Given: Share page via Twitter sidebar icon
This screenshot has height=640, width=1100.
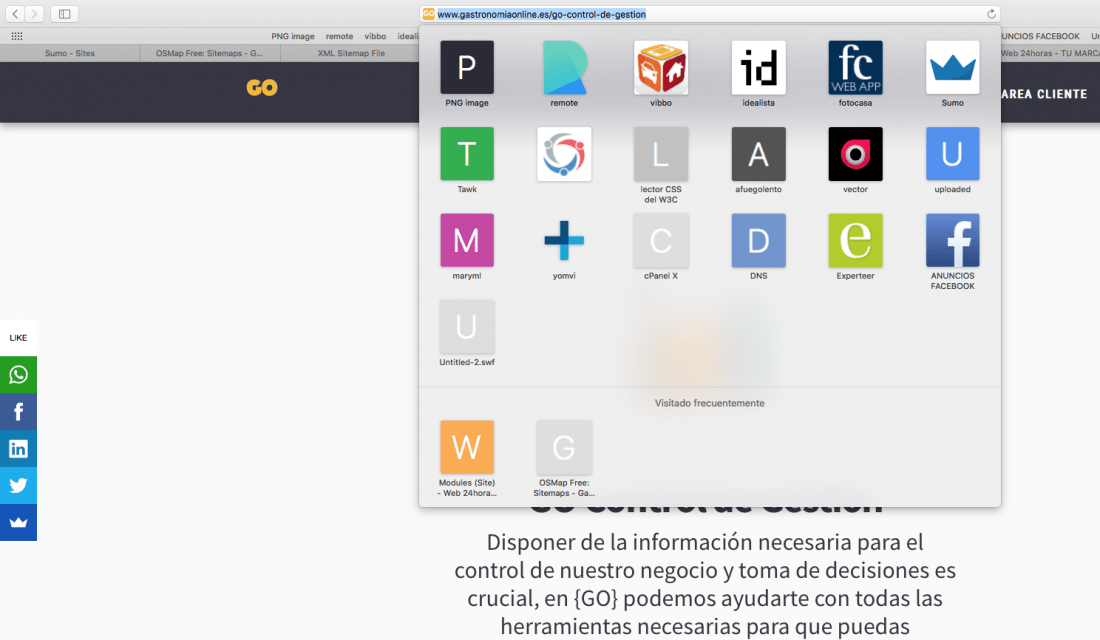Looking at the screenshot, I should coord(18,486).
